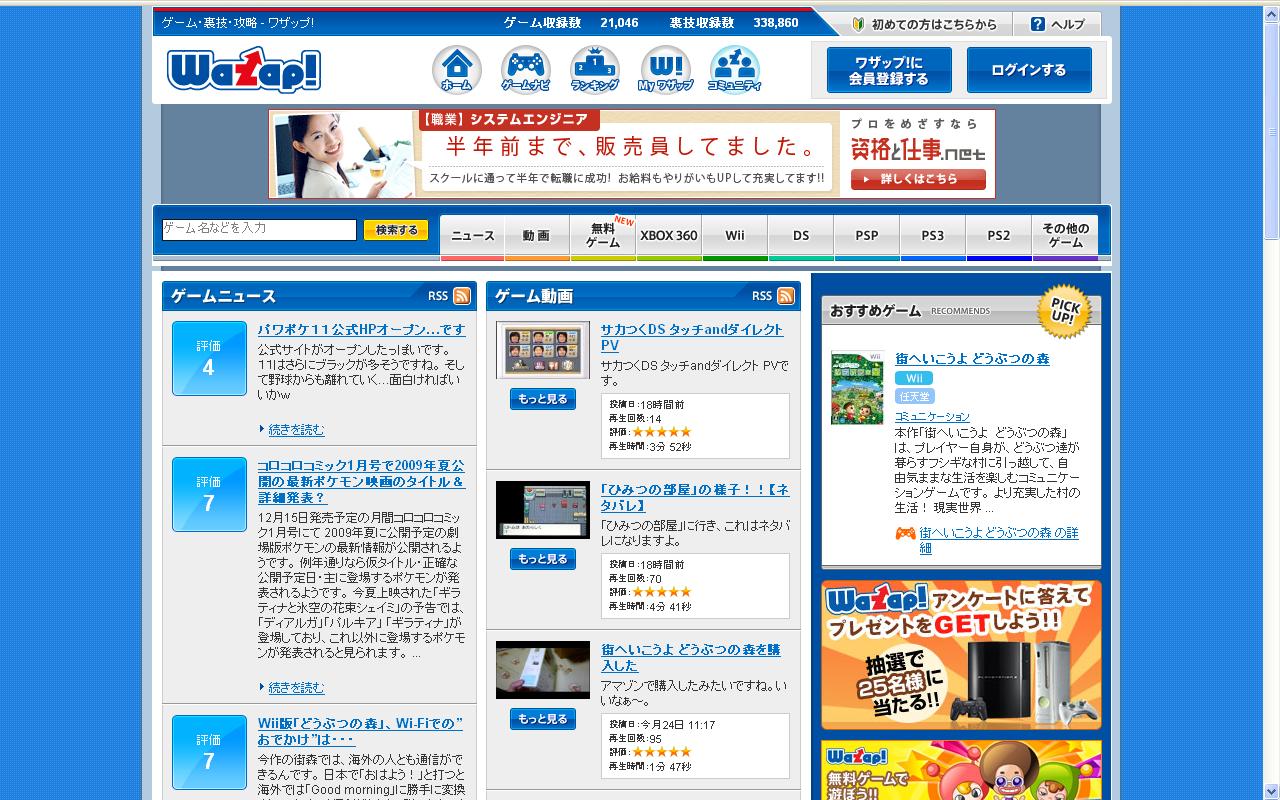1280x800 pixels.
Task: Select the XBOX 360 tab
Action: pos(669,237)
